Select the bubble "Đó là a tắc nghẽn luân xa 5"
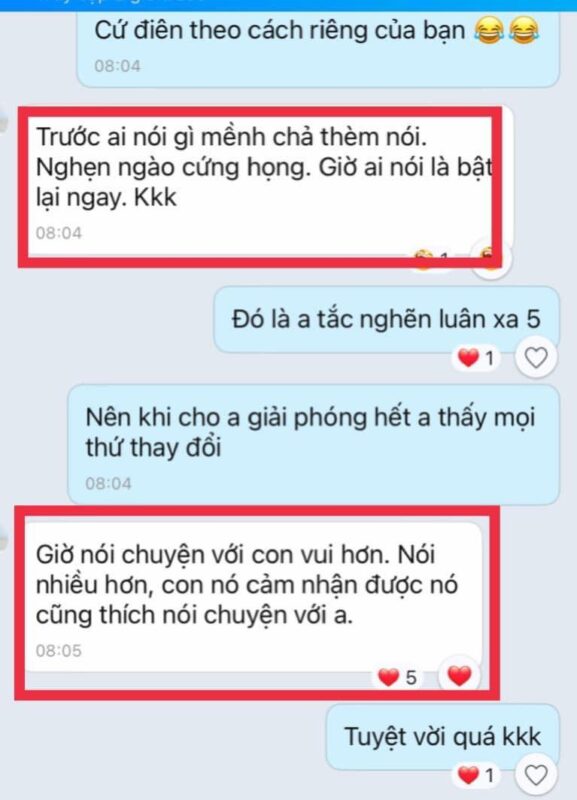 tap(386, 320)
